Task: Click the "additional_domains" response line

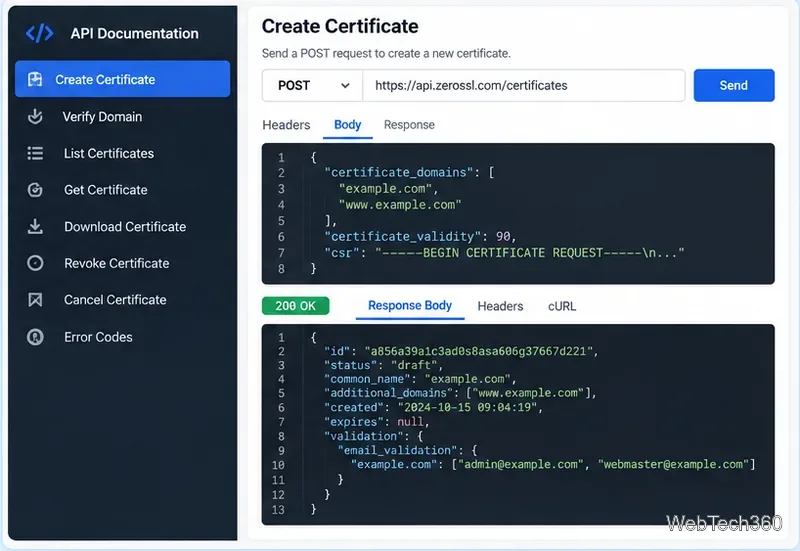Action: coord(460,393)
